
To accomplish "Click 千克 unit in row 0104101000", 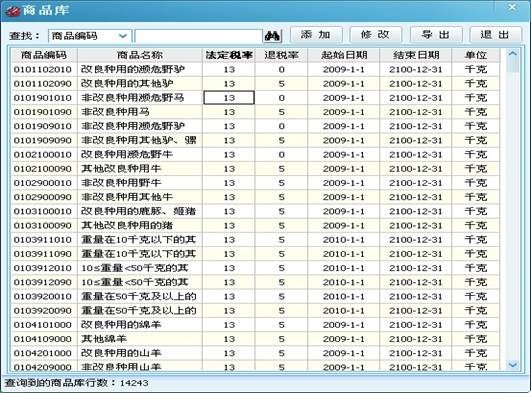I will (x=476, y=325).
